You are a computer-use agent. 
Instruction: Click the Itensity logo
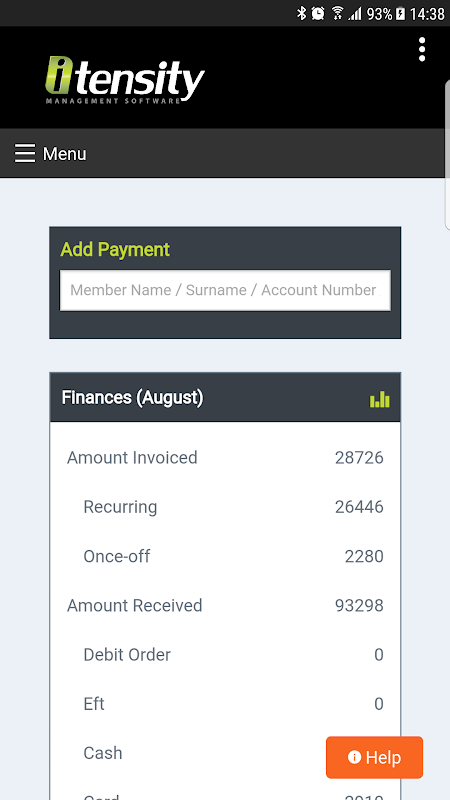pyautogui.click(x=125, y=80)
